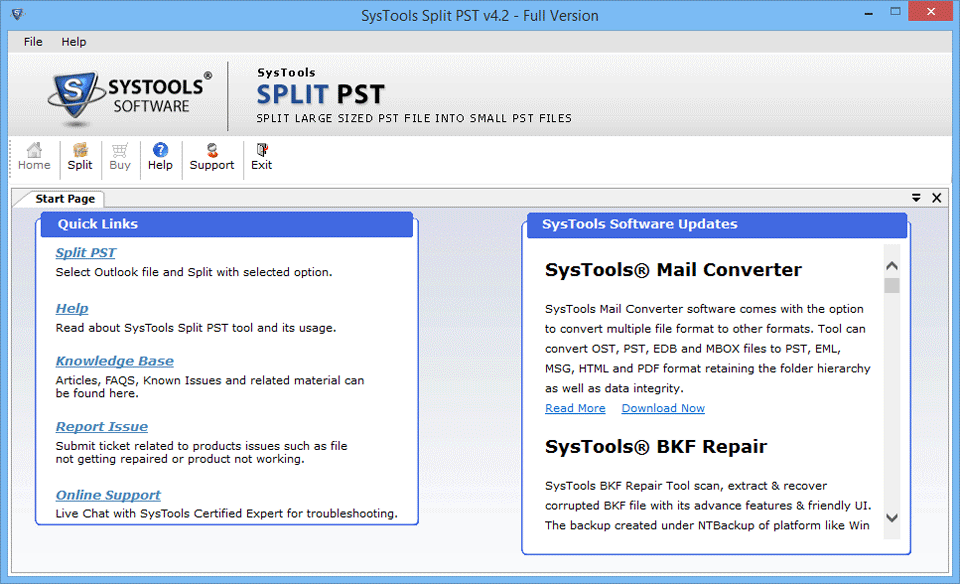Click the Home toolbar icon

[x=34, y=157]
